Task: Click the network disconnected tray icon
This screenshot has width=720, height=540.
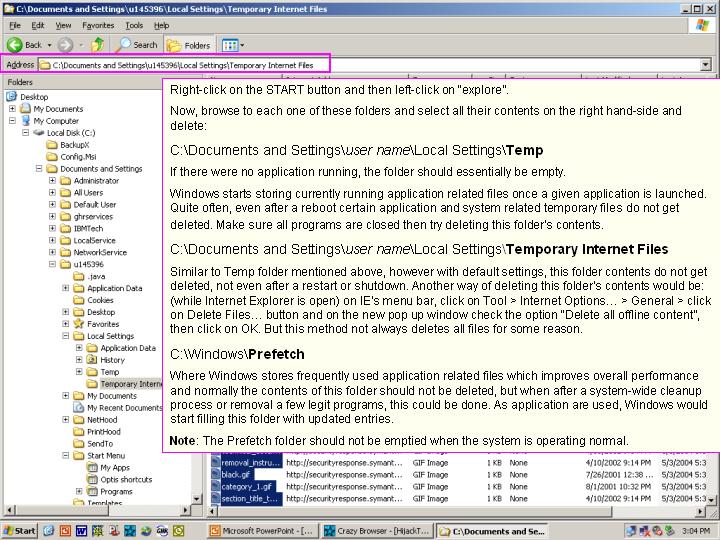Action: coord(644,531)
